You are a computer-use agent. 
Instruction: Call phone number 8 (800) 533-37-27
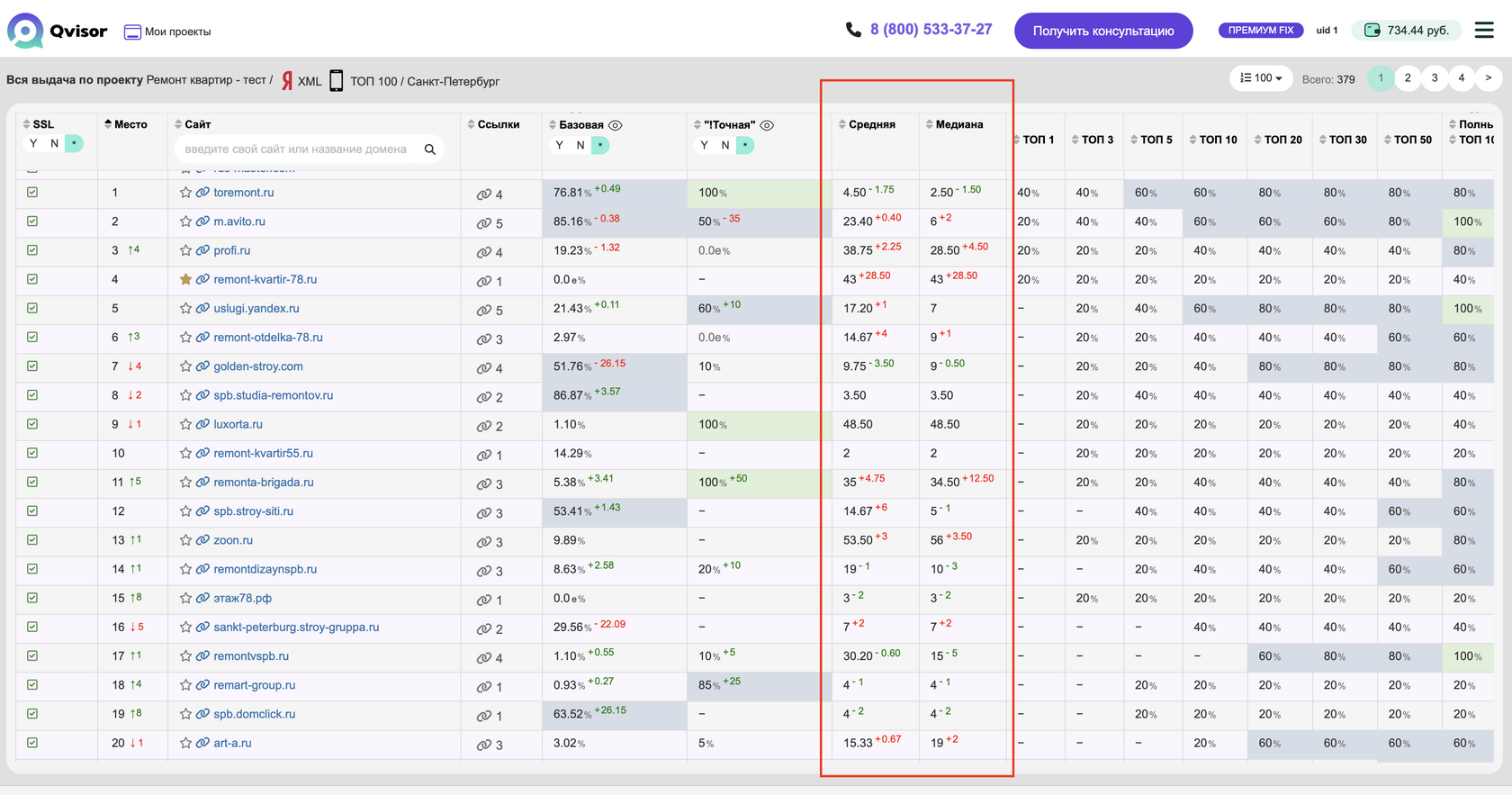(x=931, y=30)
